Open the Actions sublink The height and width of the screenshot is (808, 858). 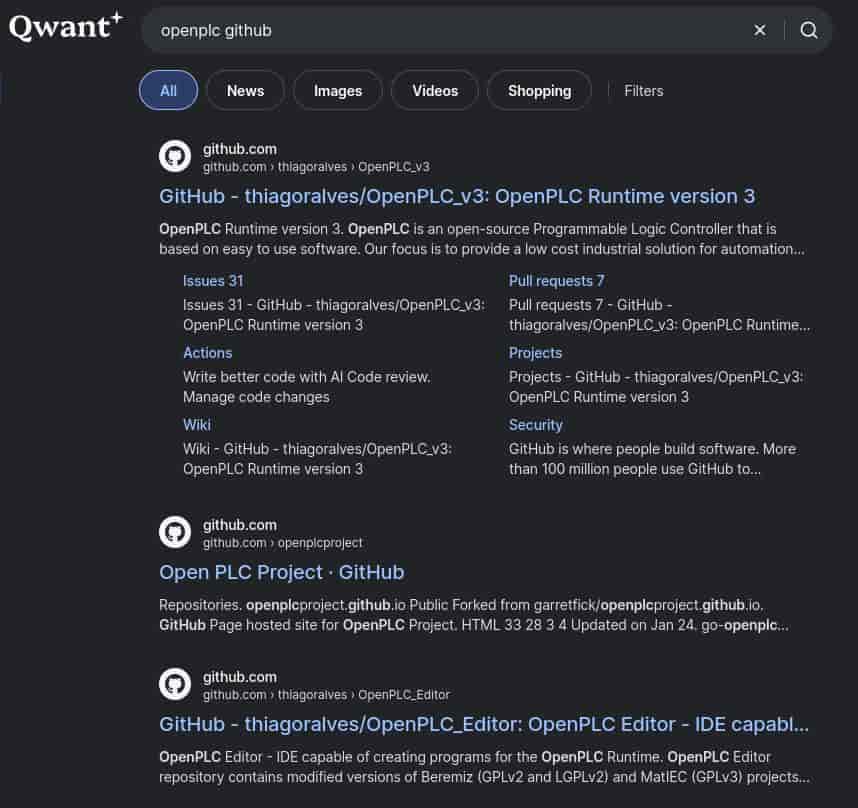(x=207, y=353)
